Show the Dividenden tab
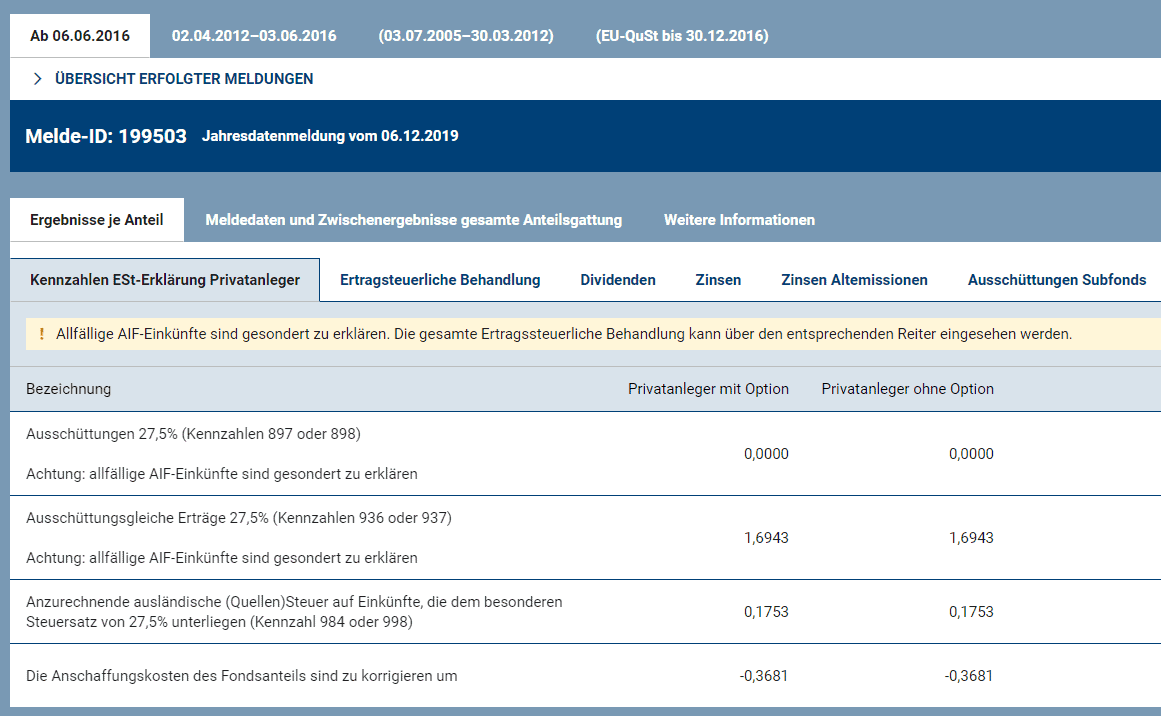1161x716 pixels. tap(618, 280)
